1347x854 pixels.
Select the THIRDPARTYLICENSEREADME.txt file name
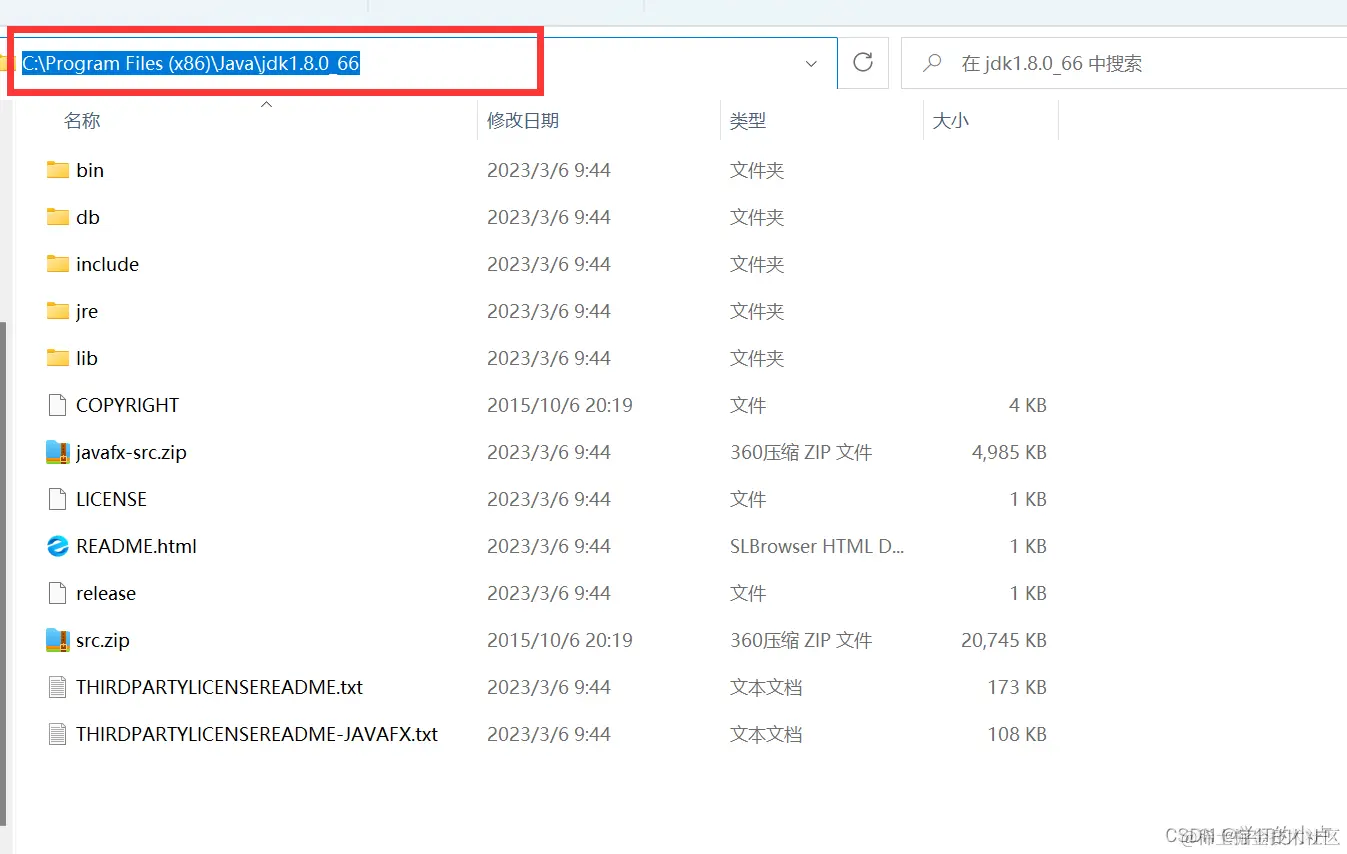[219, 687]
